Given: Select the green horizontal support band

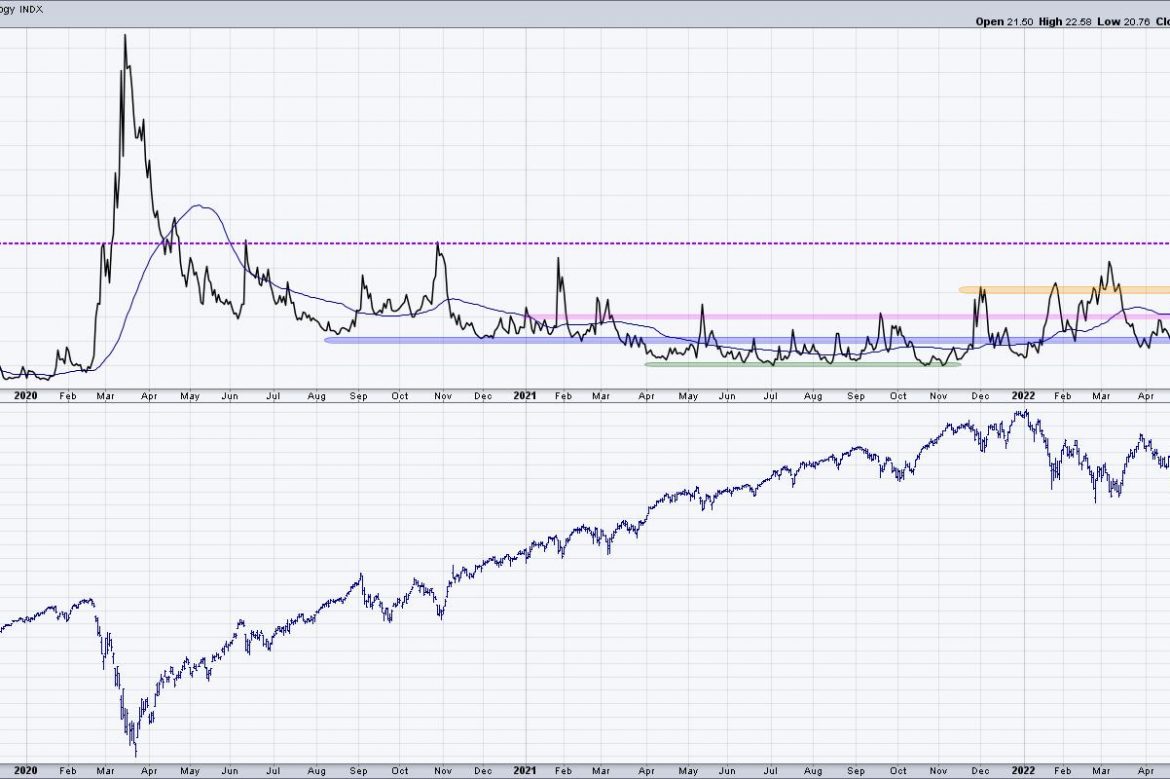Looking at the screenshot, I should (x=800, y=364).
